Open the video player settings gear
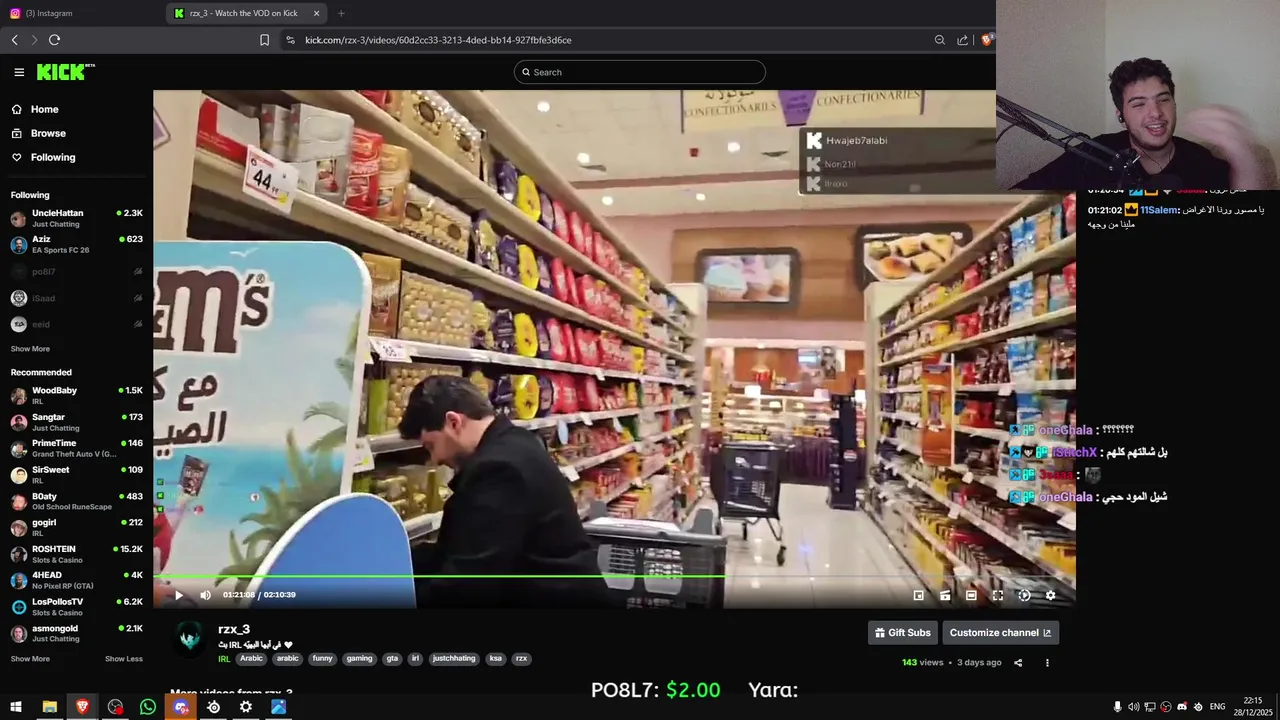The width and height of the screenshot is (1280, 720). pyautogui.click(x=1050, y=595)
